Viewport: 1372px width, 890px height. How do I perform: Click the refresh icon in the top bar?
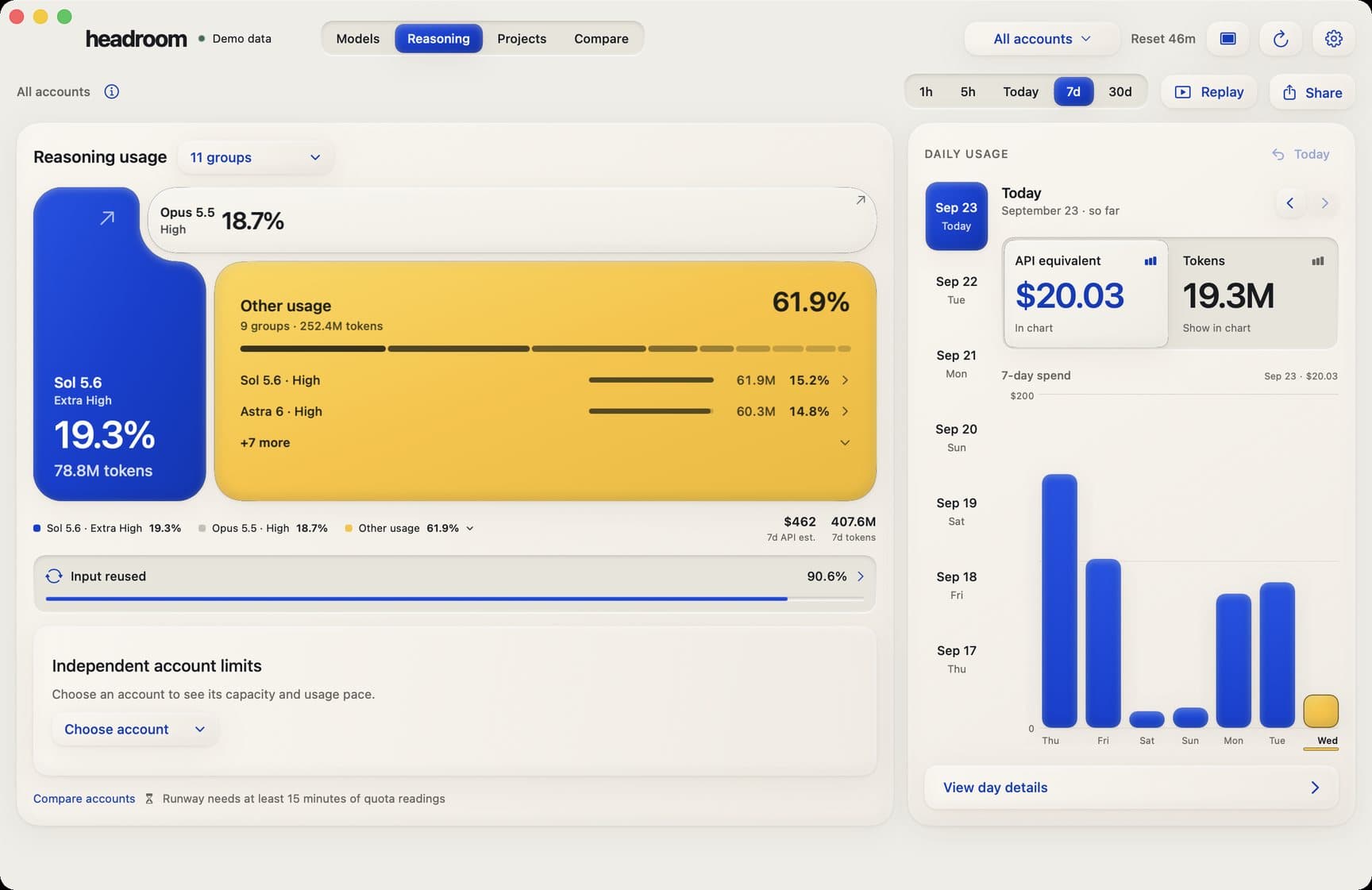click(1280, 38)
